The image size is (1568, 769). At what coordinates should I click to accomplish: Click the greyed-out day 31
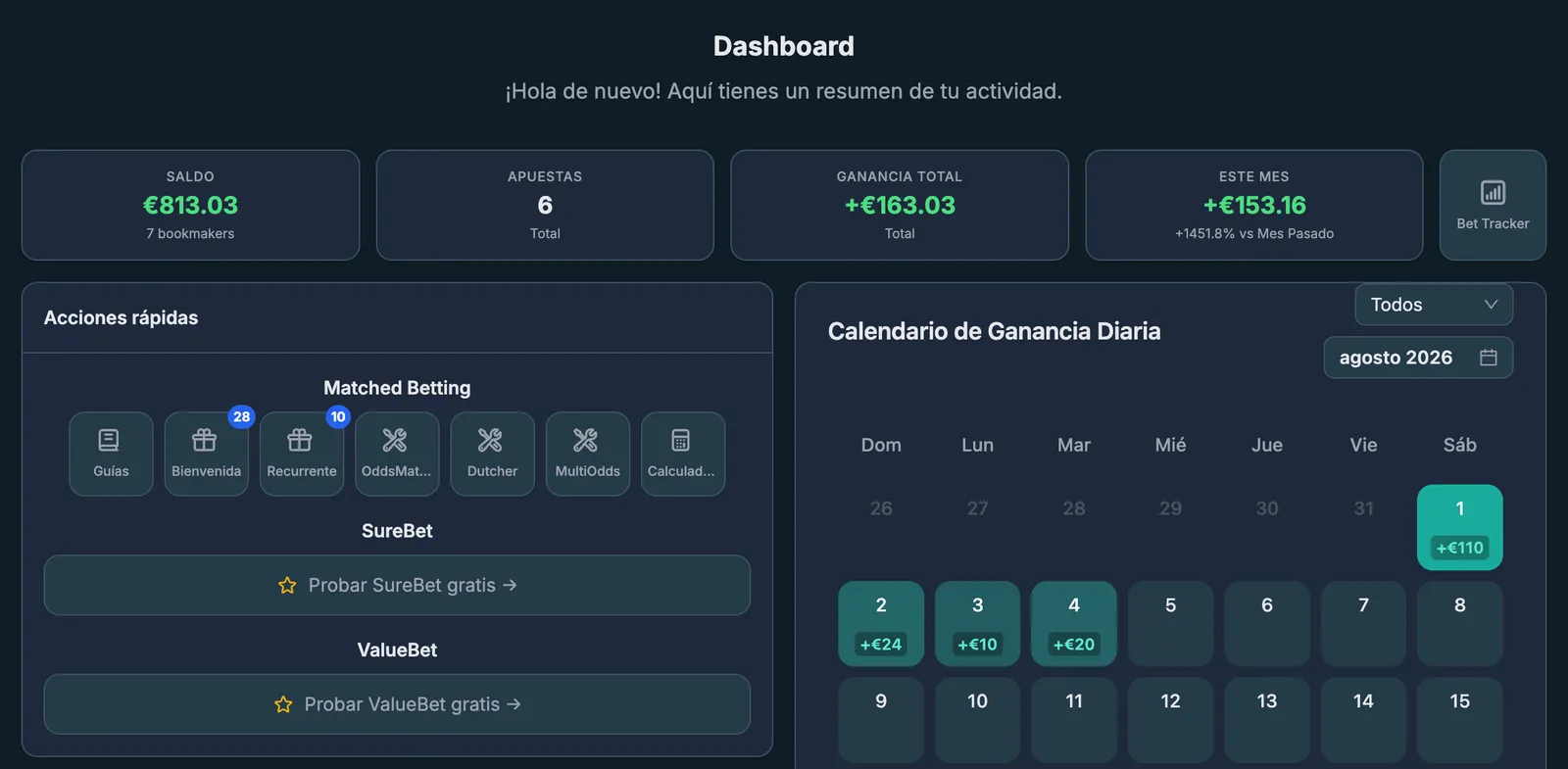point(1363,508)
